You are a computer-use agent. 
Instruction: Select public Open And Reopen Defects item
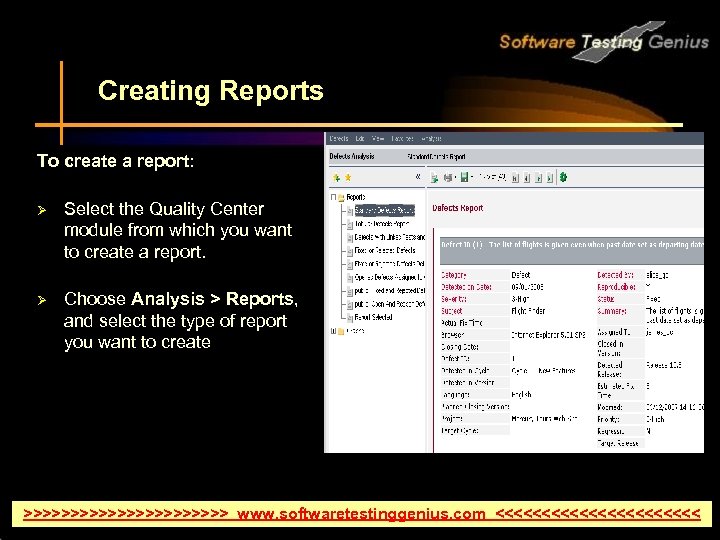point(389,304)
